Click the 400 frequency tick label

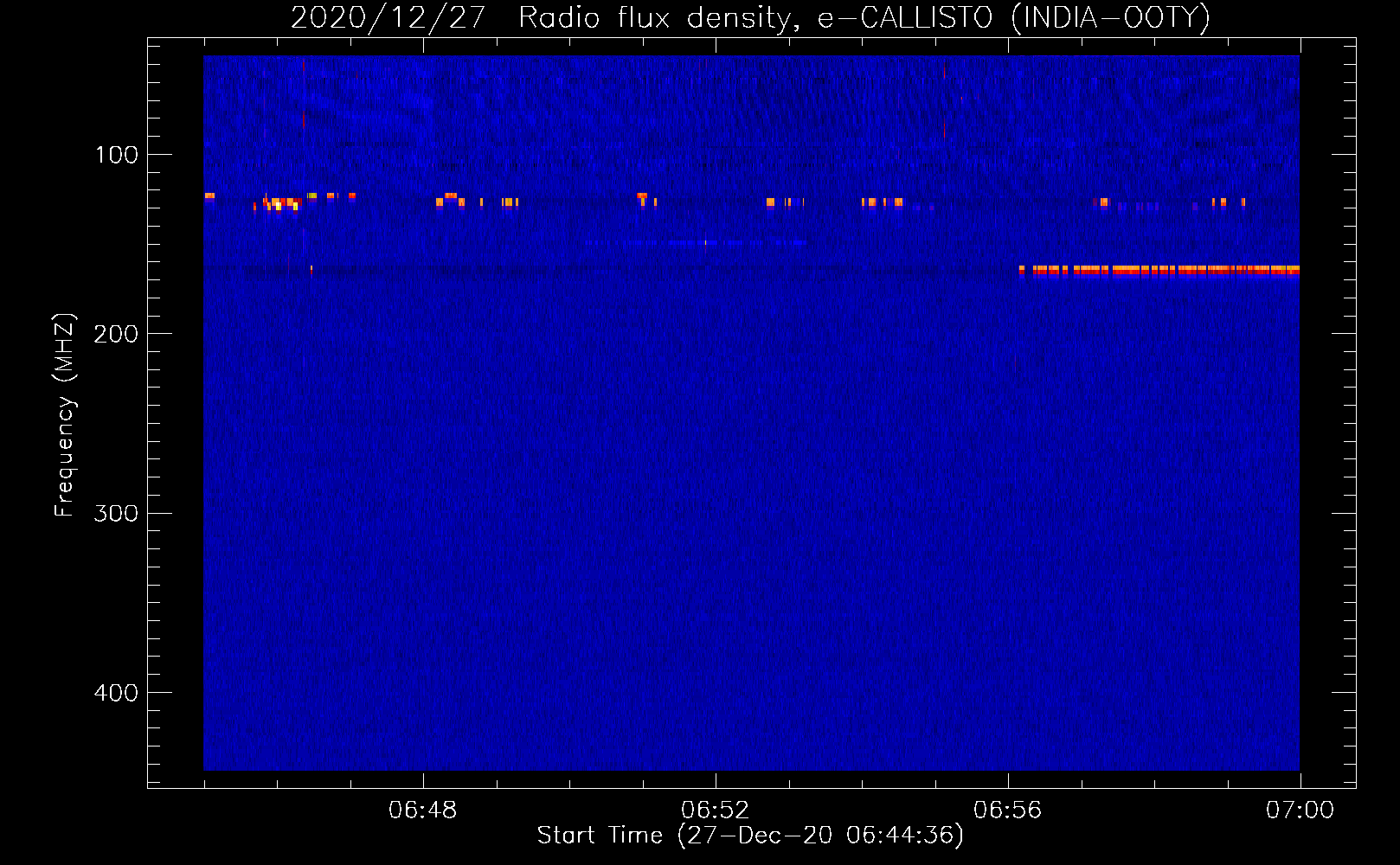(116, 693)
